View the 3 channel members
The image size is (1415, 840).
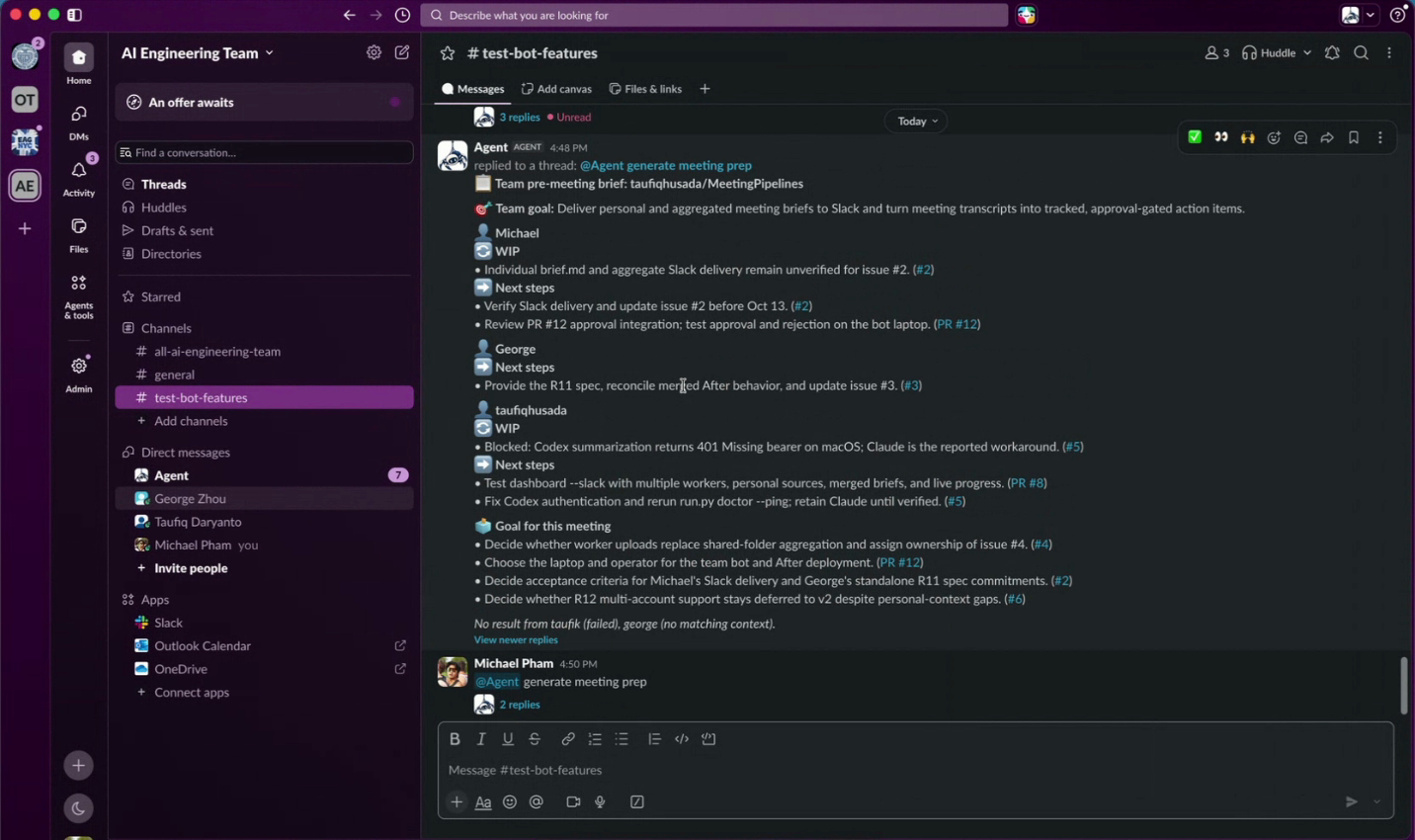1216,53
